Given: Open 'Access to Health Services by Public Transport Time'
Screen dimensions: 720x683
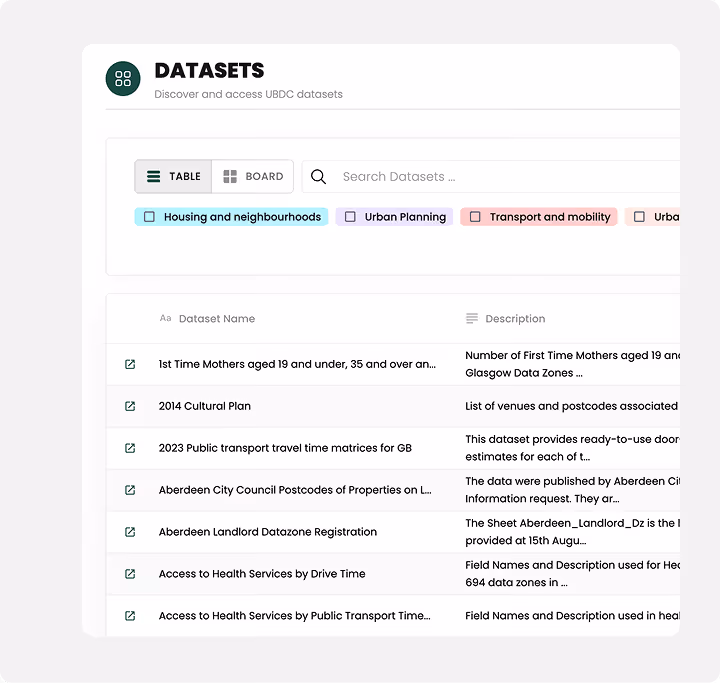Looking at the screenshot, I should (294, 615).
